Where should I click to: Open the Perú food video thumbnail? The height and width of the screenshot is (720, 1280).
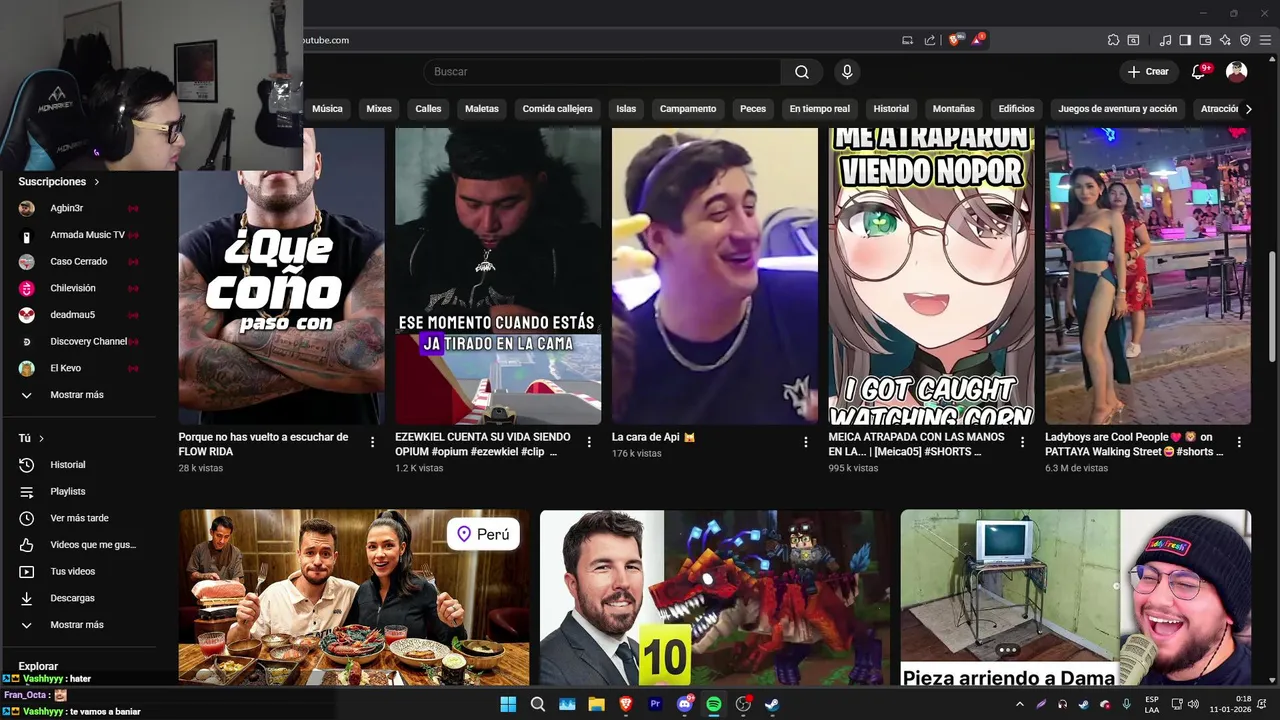coord(354,598)
